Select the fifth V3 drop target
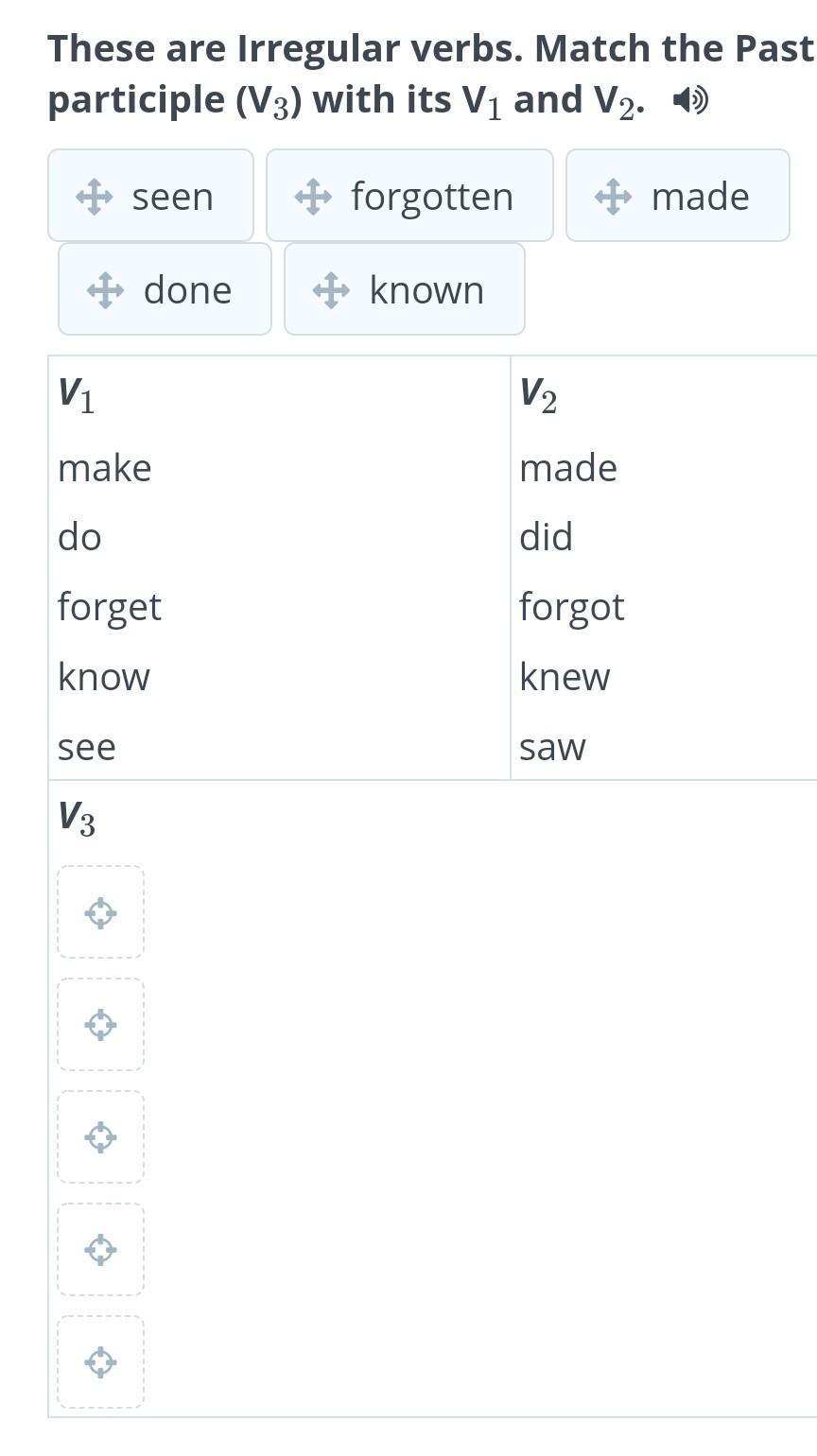Viewport: 817px width, 1456px height. coord(101,1362)
